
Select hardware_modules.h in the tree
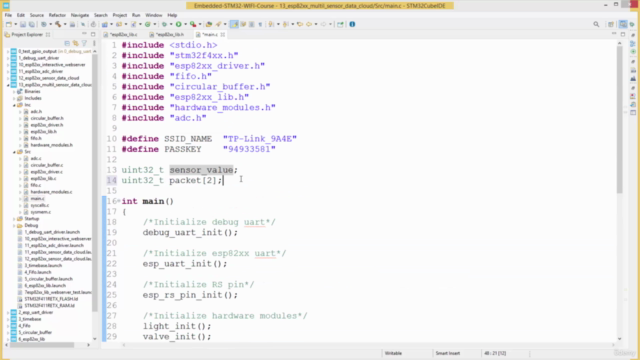tap(51, 145)
